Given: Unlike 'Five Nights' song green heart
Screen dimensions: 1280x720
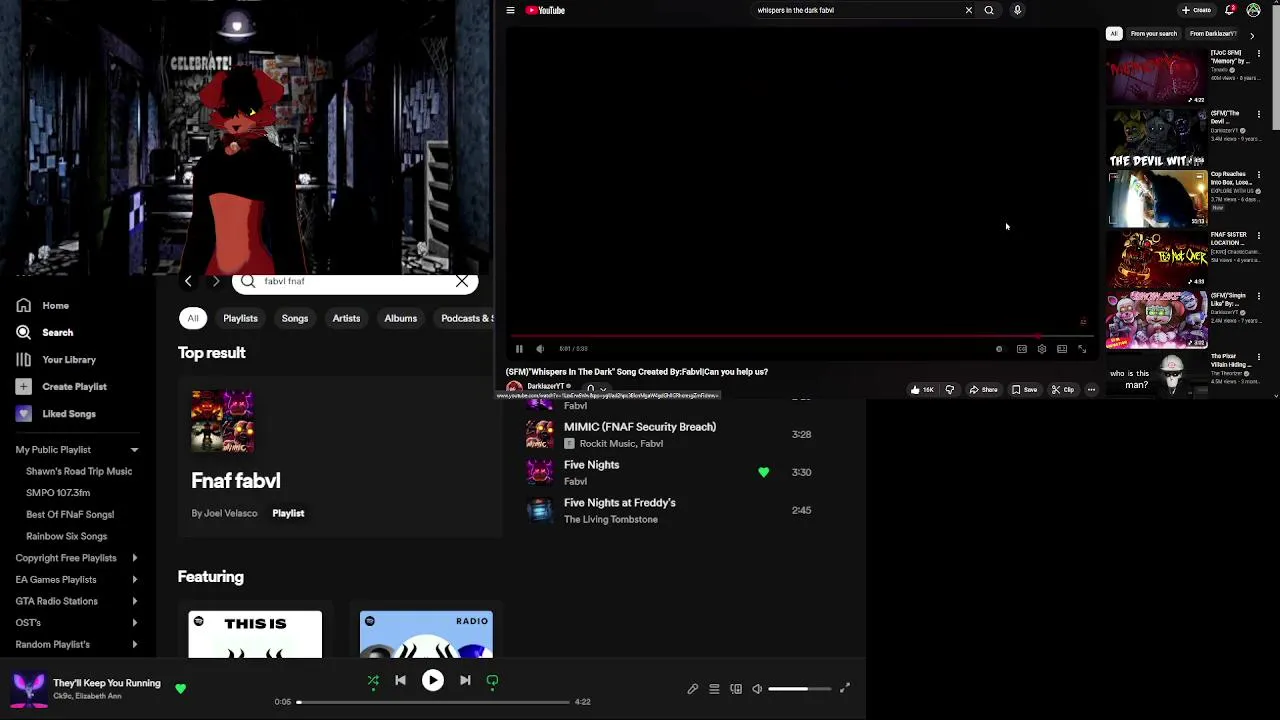Looking at the screenshot, I should tap(764, 472).
